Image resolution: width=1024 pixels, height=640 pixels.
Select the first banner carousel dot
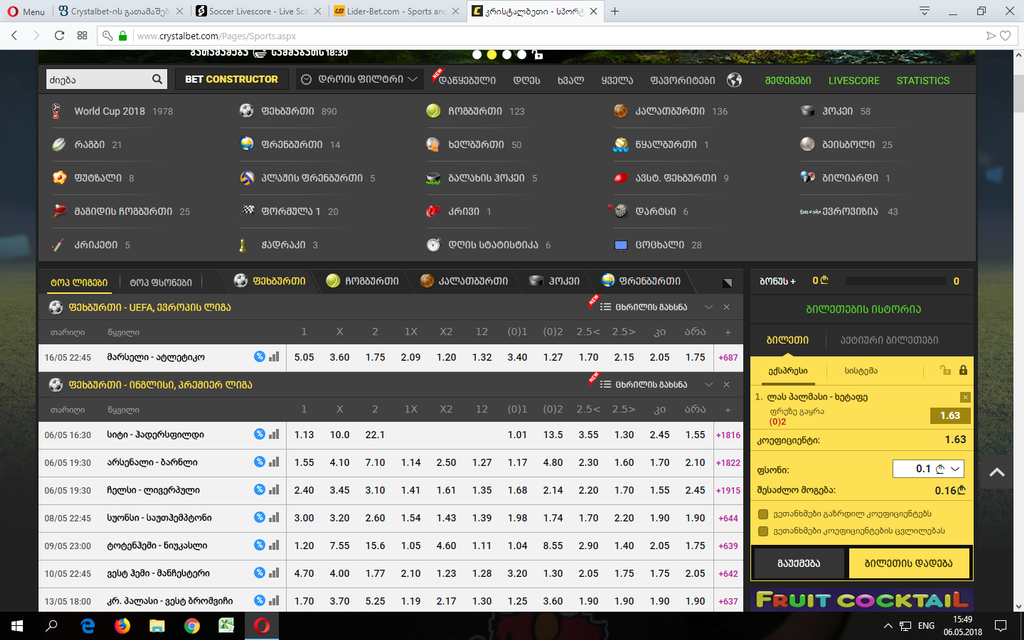[x=477, y=55]
